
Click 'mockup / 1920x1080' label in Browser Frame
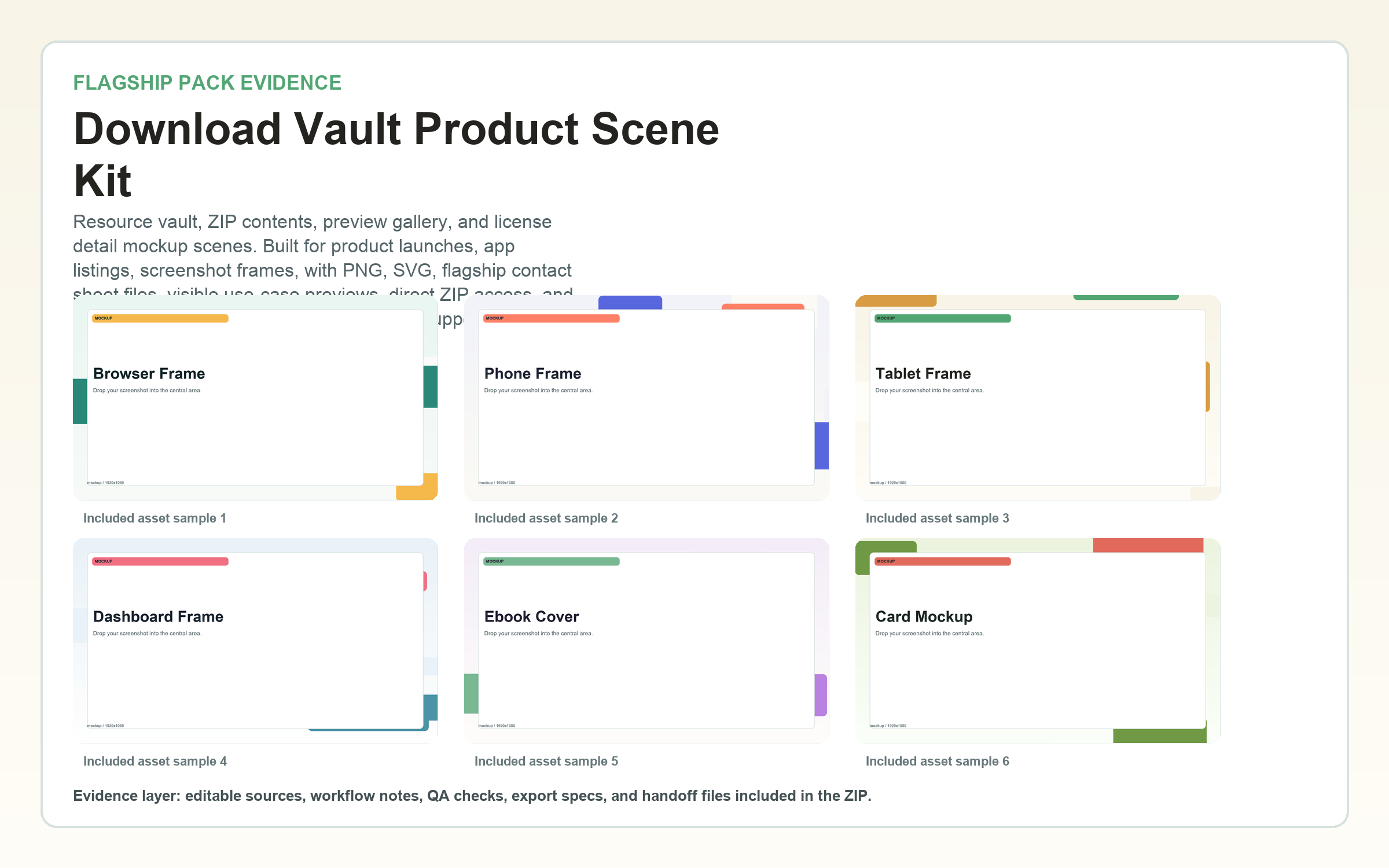(105, 483)
